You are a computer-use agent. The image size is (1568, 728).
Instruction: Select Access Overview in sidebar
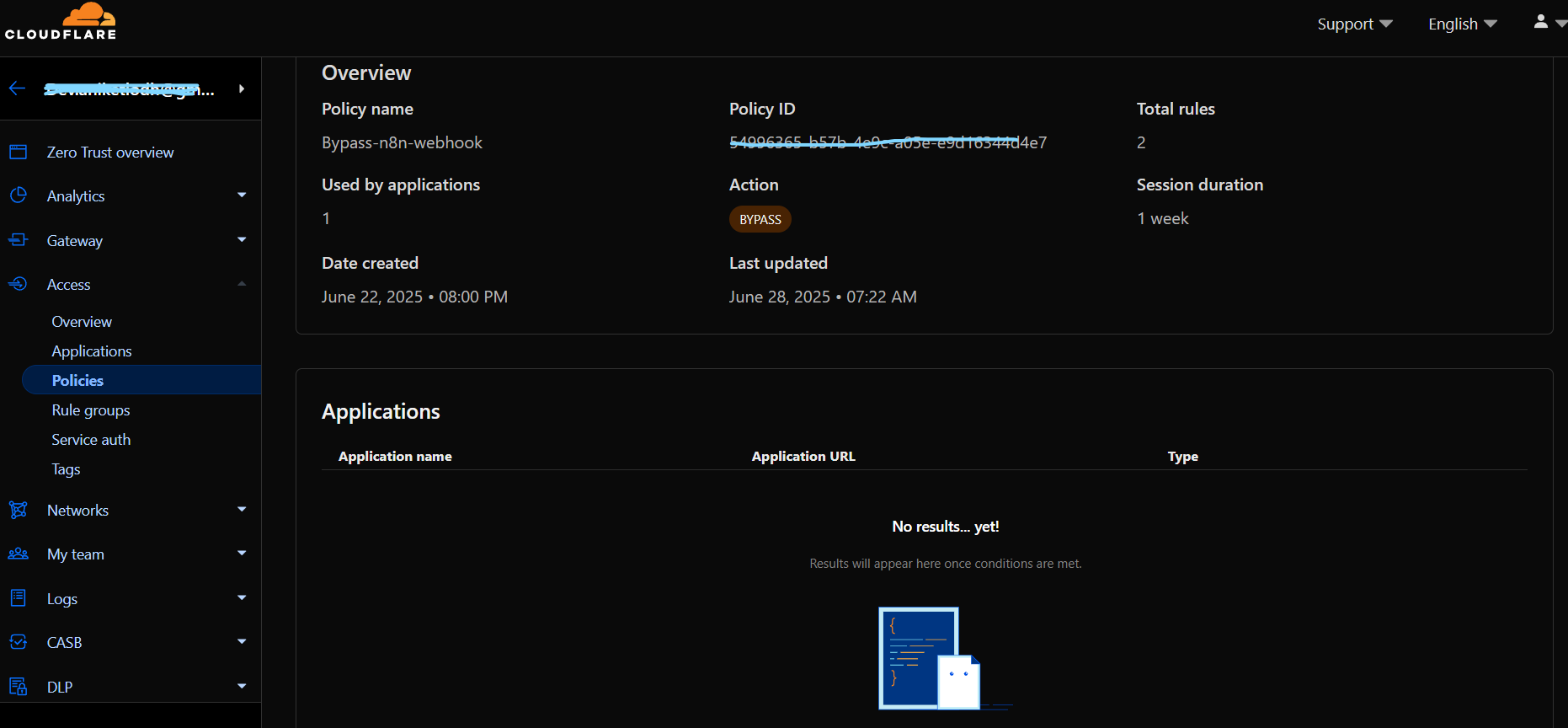[82, 321]
